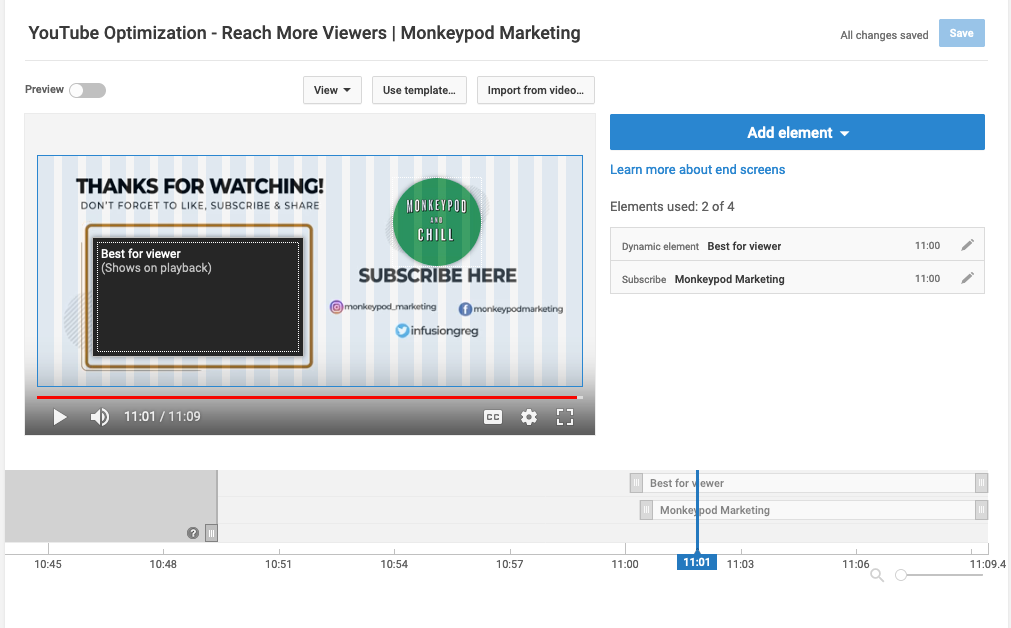This screenshot has height=628, width=1011.
Task: Enter fullscreen mode in the player
Action: 565,417
